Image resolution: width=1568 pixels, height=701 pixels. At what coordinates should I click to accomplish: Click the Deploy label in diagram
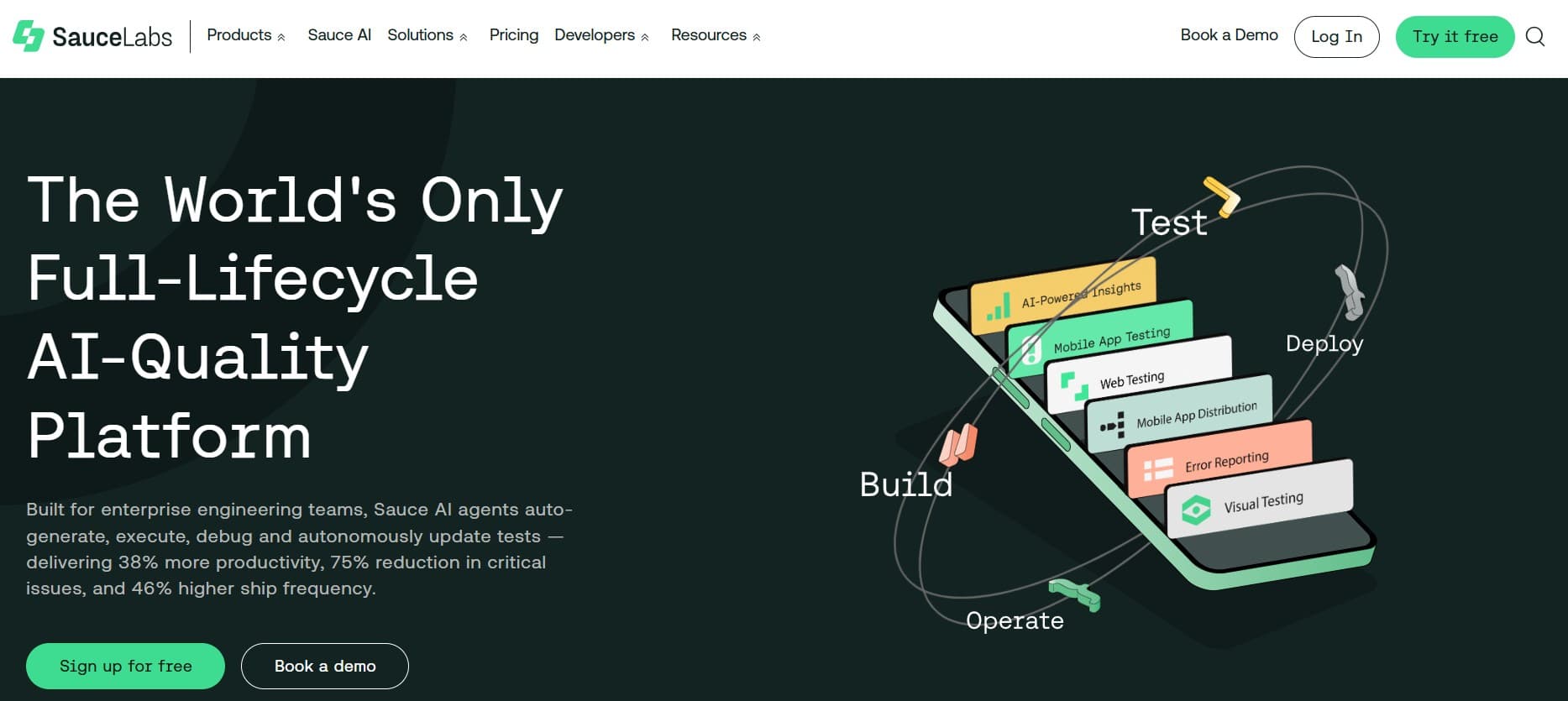(1324, 343)
